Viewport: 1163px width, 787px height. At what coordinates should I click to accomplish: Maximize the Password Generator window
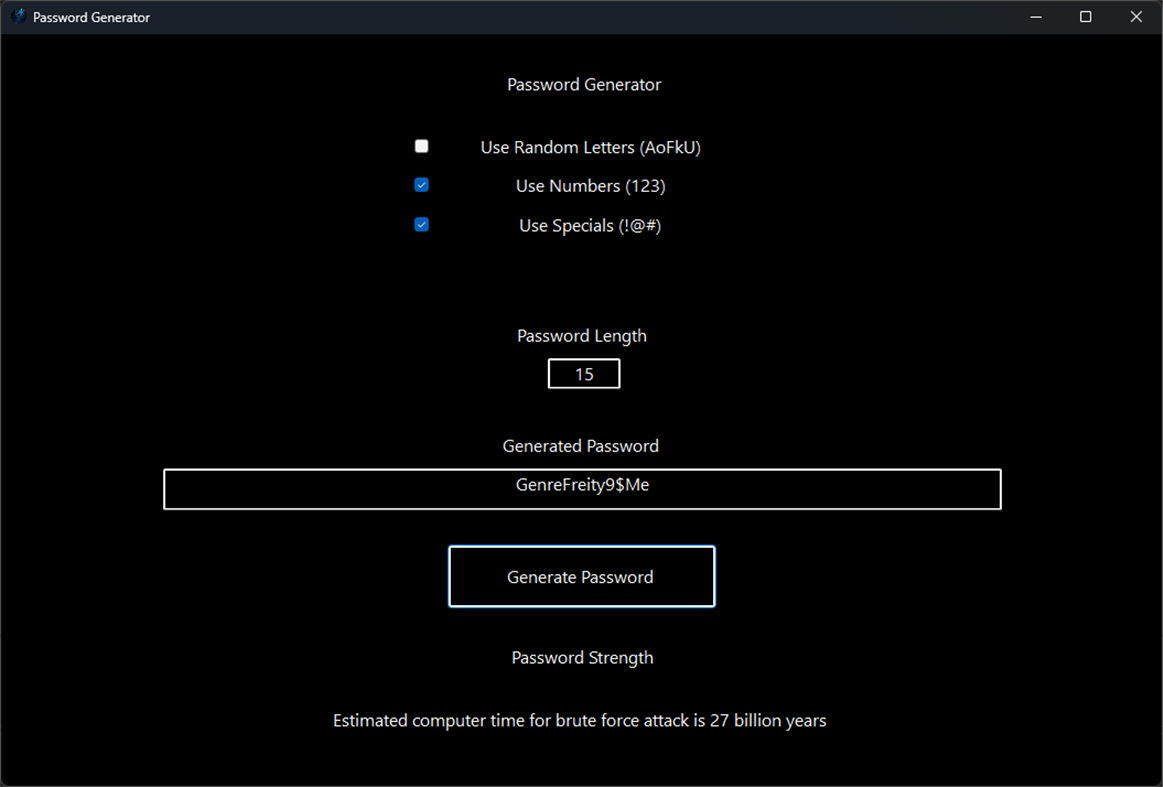click(x=1085, y=16)
